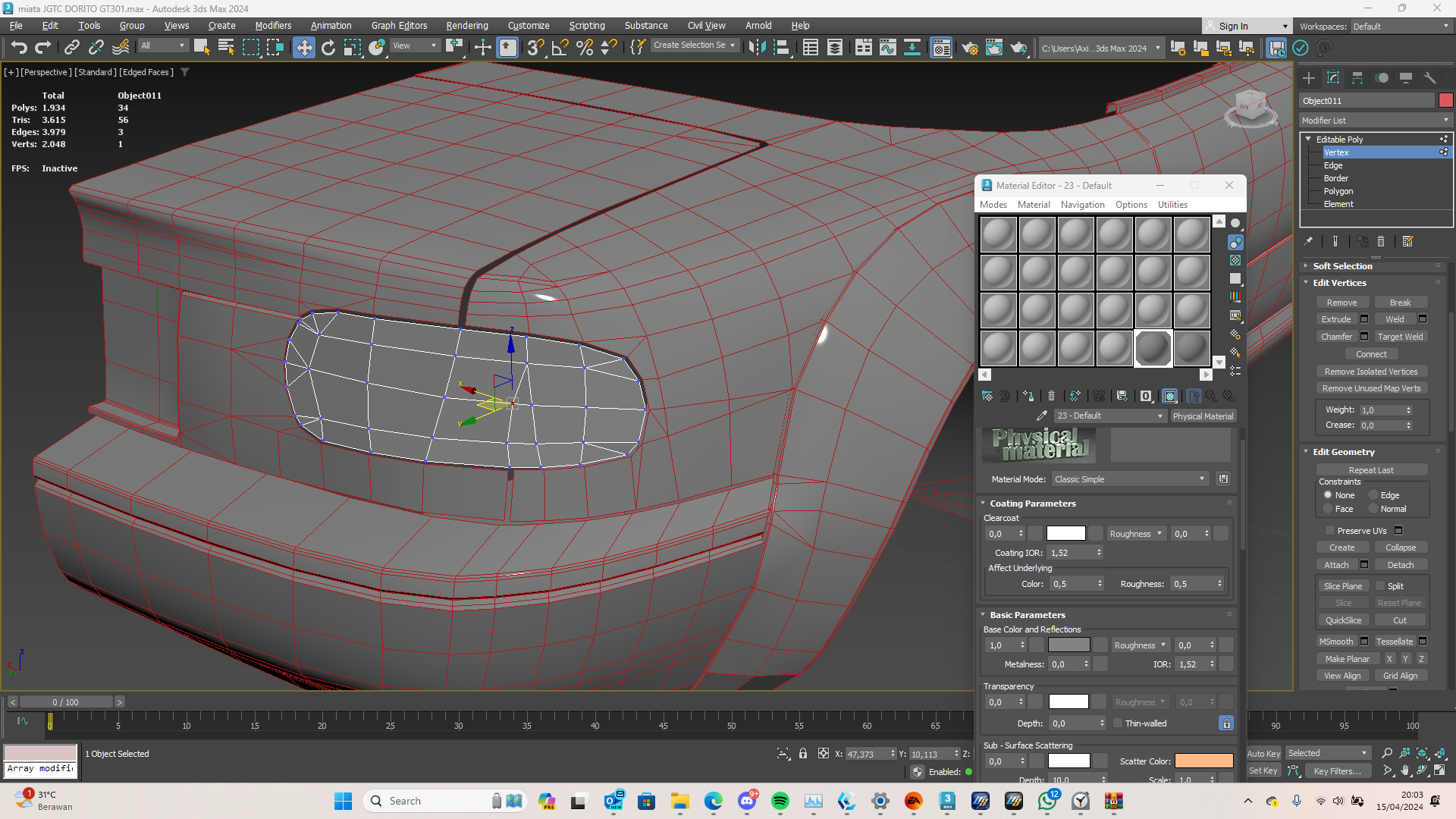Viewport: 1456px width, 819px height.
Task: Open the Mirror tool
Action: point(757,48)
